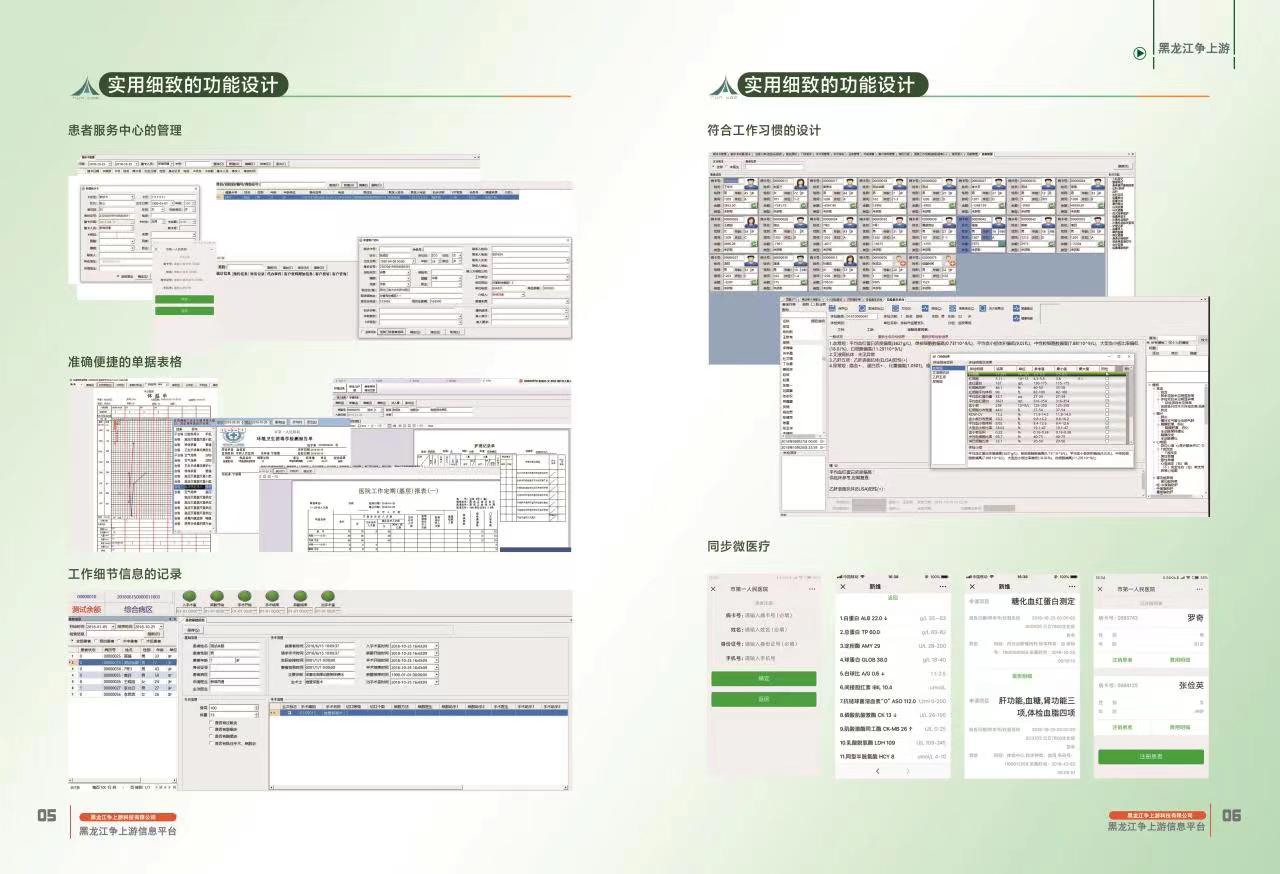
Task: Select the 全部患者 radio button
Action: [x=73, y=641]
